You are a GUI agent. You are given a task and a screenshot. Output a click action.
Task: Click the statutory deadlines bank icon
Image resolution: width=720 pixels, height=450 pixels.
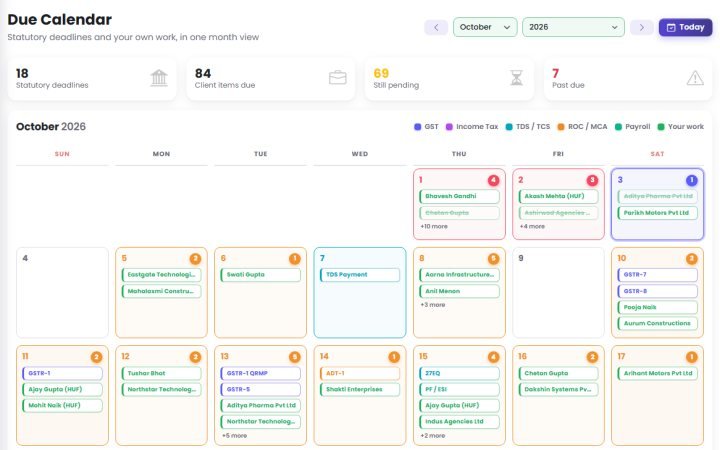(159, 78)
